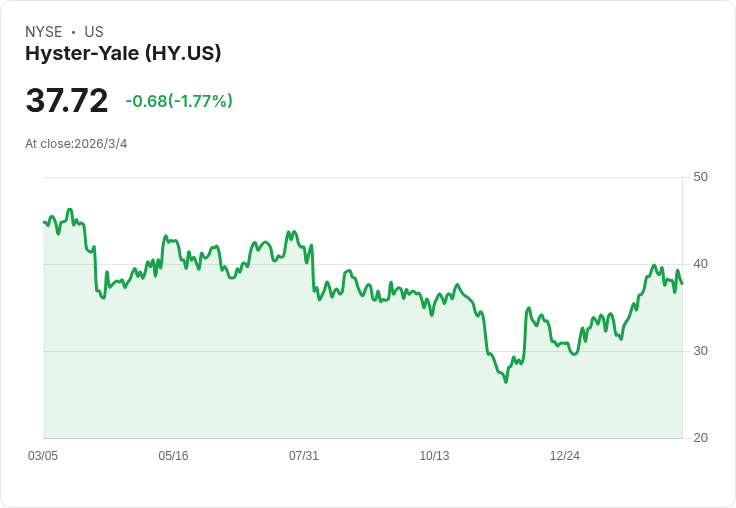Select the 07/31 date on x-axis
Viewport: 736px width, 508px height.
[x=304, y=456]
